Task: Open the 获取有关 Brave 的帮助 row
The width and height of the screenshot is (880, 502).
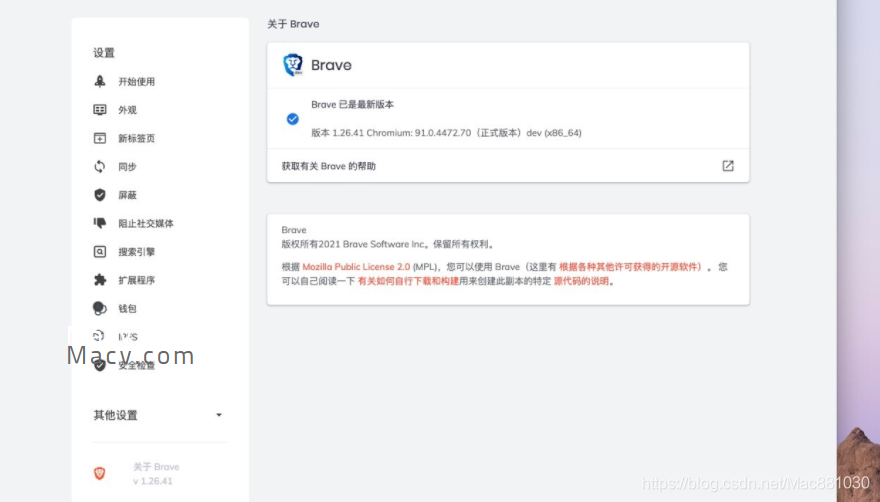Action: click(508, 166)
